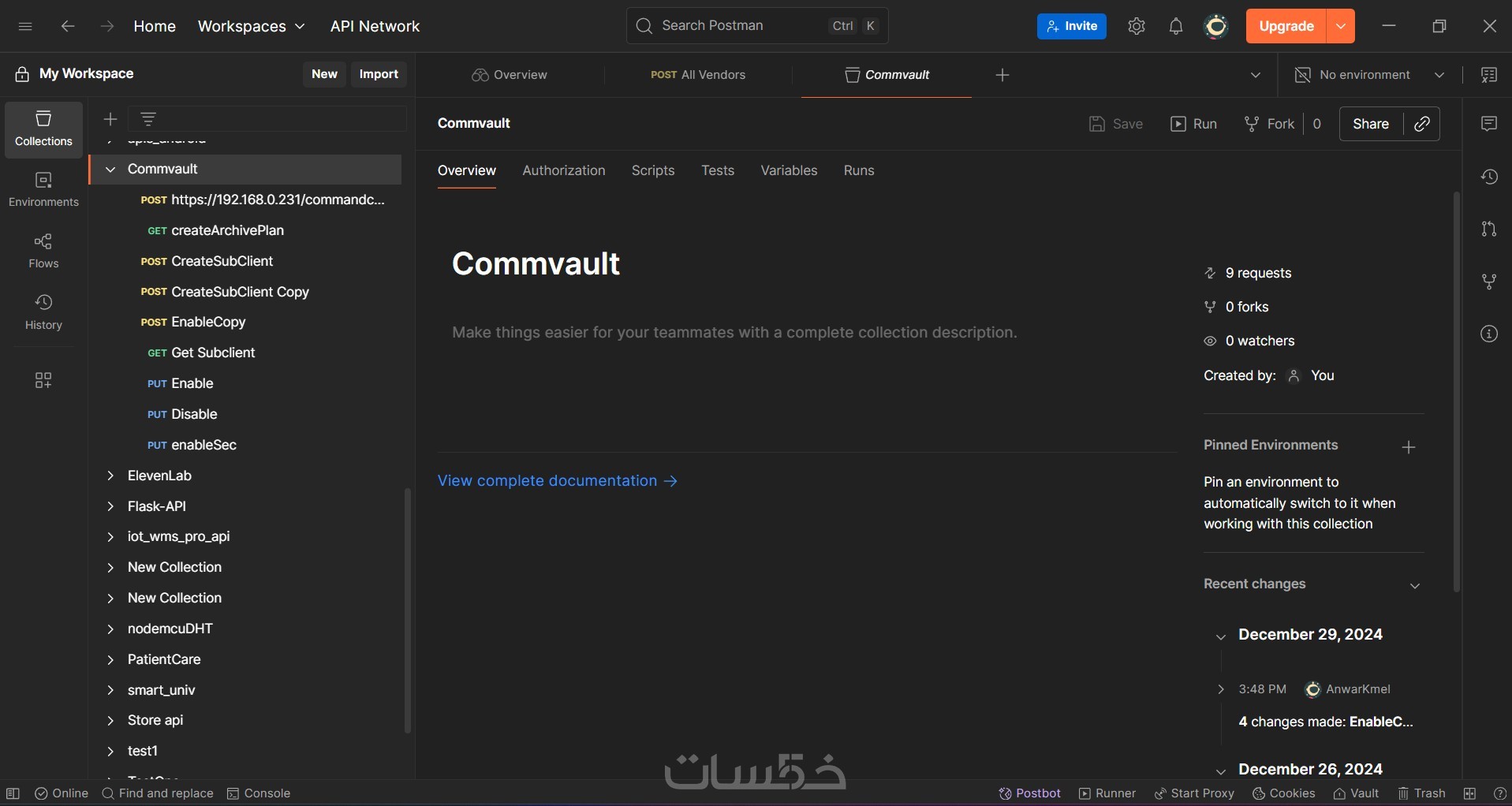Open a new tab with plus icon

pos(1002,75)
